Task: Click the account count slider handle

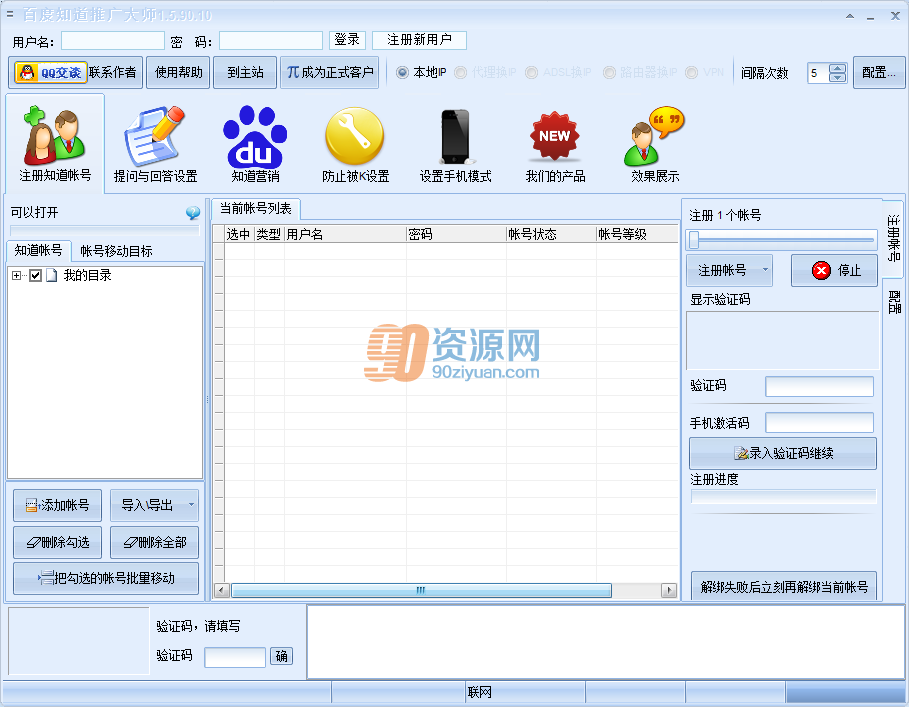Action: [693, 239]
